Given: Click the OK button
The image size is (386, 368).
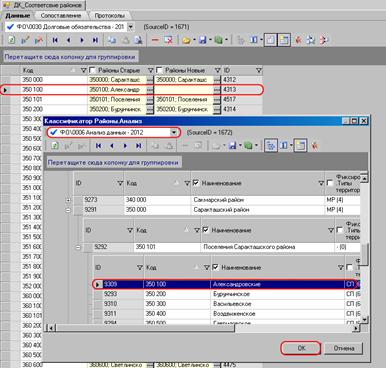Looking at the screenshot, I should click(301, 348).
